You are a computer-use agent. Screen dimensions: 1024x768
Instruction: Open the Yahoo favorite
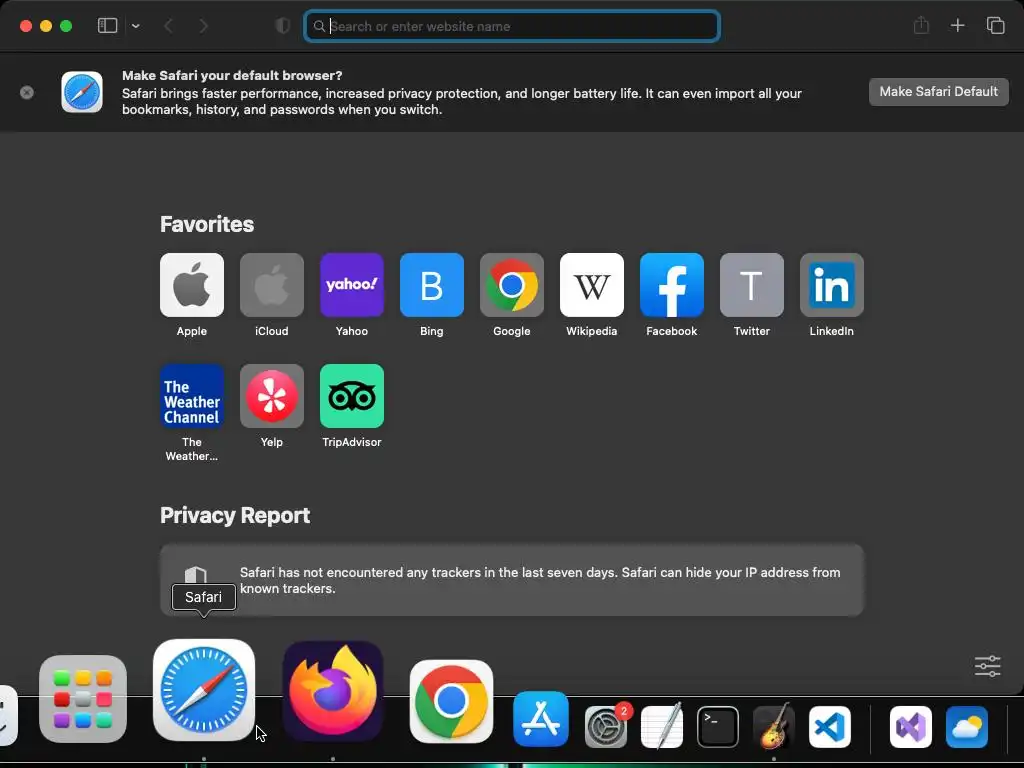(352, 285)
